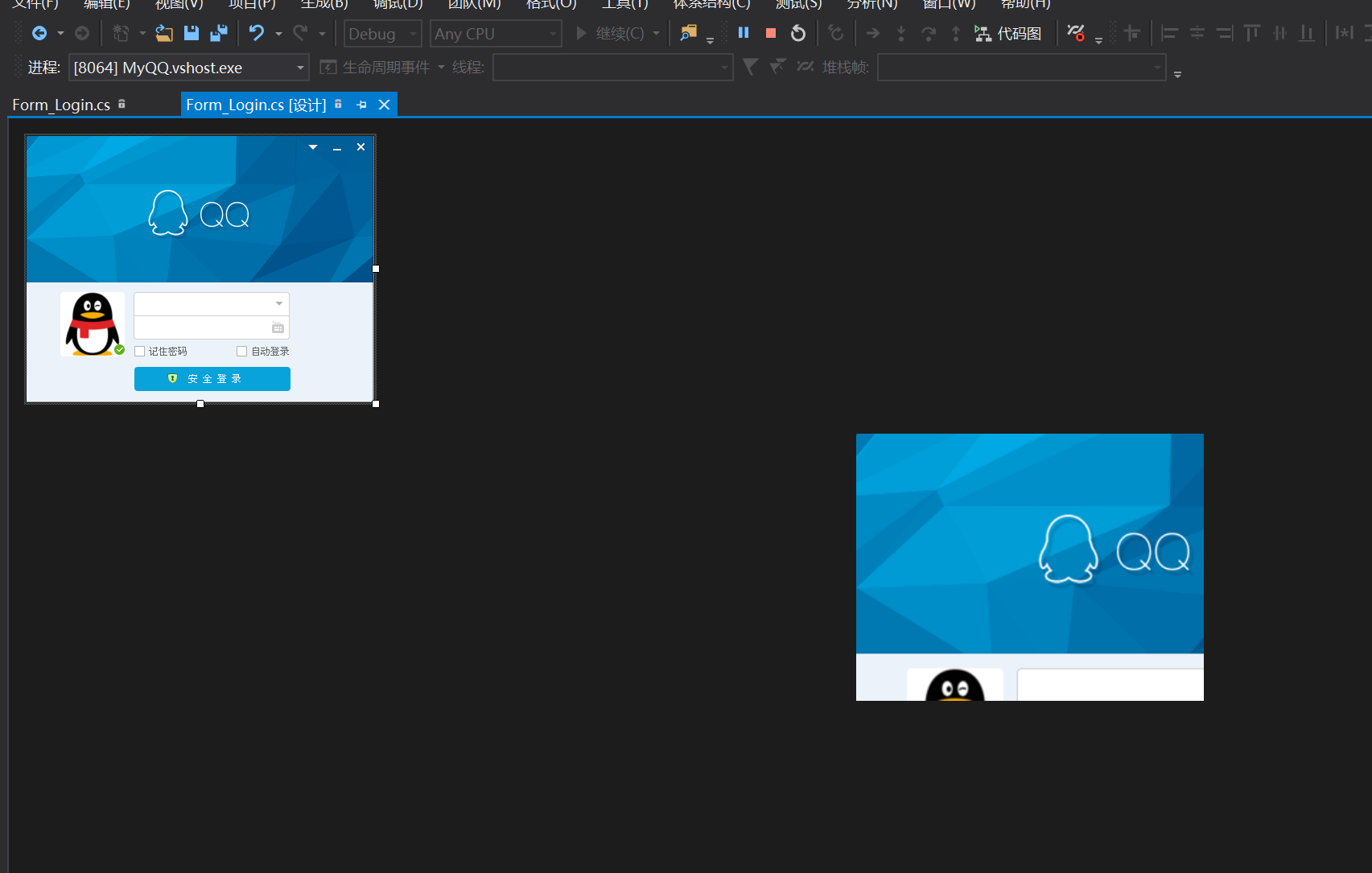
Task: Select the penguin avatar picture in designer
Action: point(93,324)
